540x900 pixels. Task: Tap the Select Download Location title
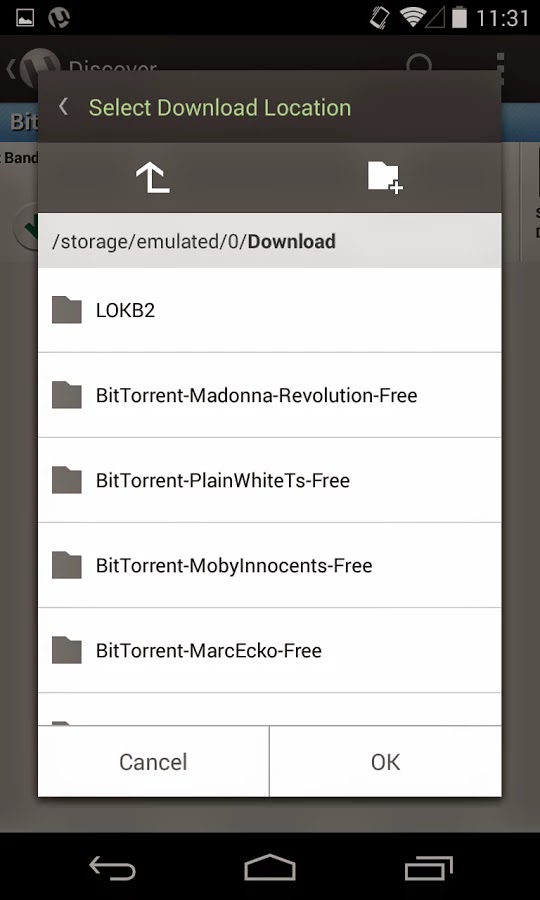click(x=220, y=107)
